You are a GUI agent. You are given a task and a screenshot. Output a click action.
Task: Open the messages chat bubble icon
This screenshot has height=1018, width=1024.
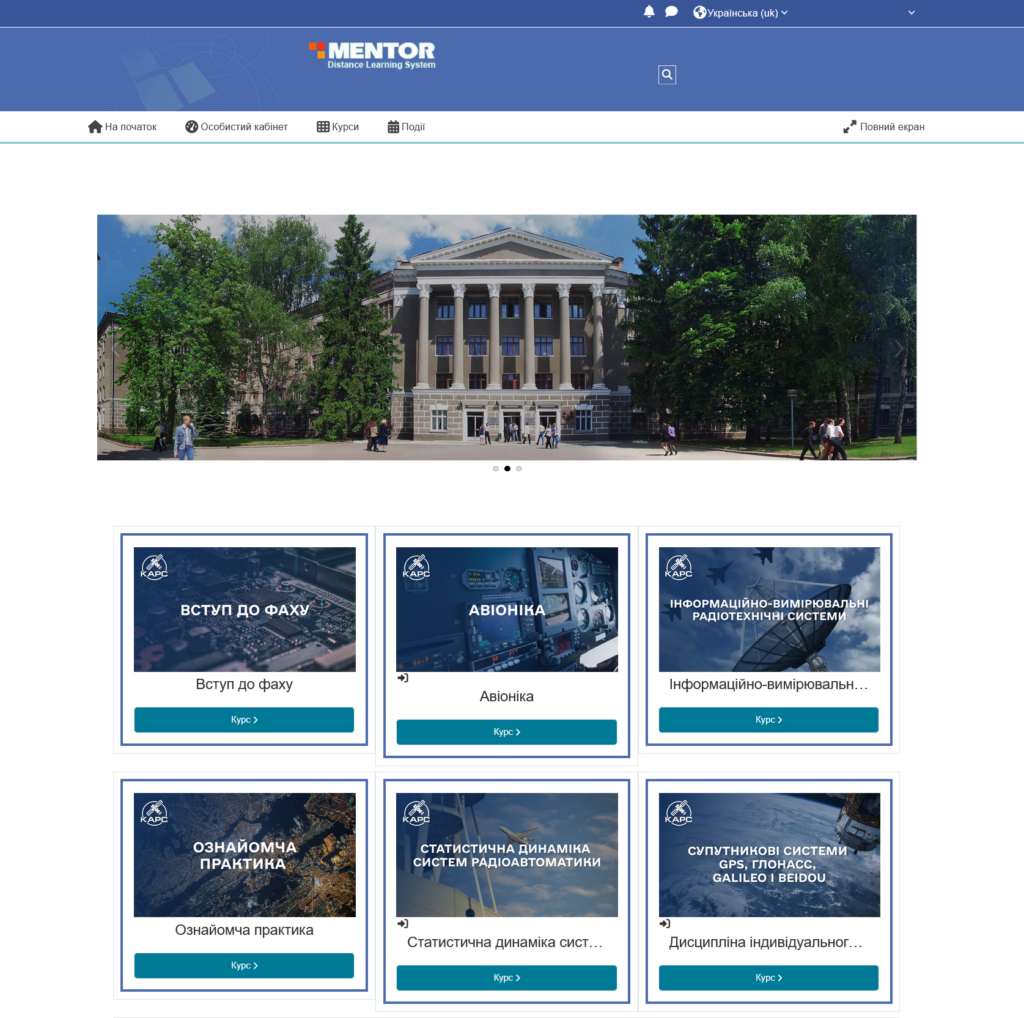[x=671, y=12]
